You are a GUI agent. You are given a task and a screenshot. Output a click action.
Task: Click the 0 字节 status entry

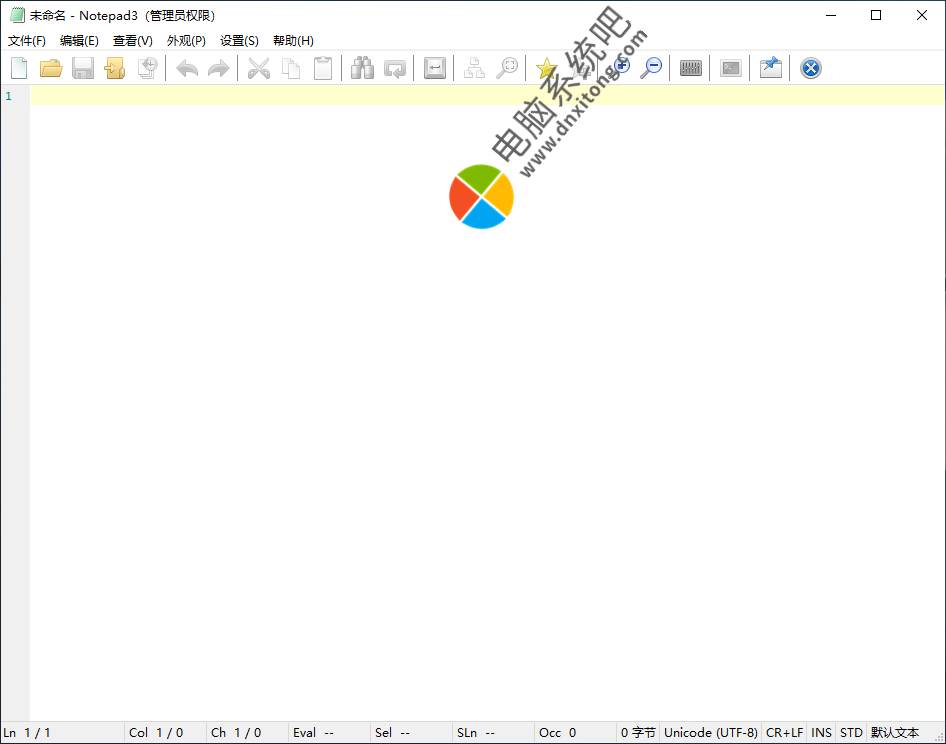638,733
